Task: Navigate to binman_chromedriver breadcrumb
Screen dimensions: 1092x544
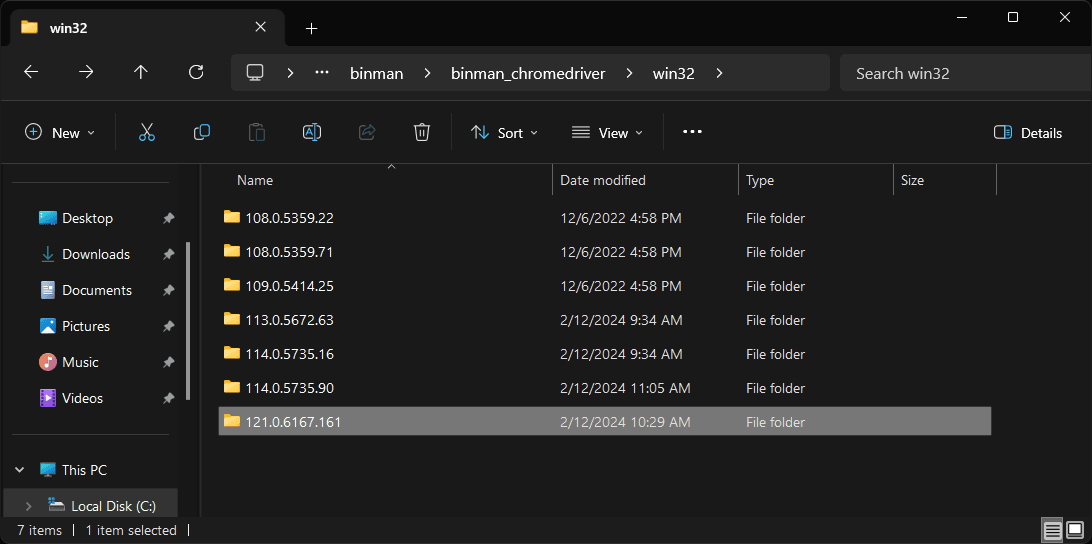Action: point(528,73)
